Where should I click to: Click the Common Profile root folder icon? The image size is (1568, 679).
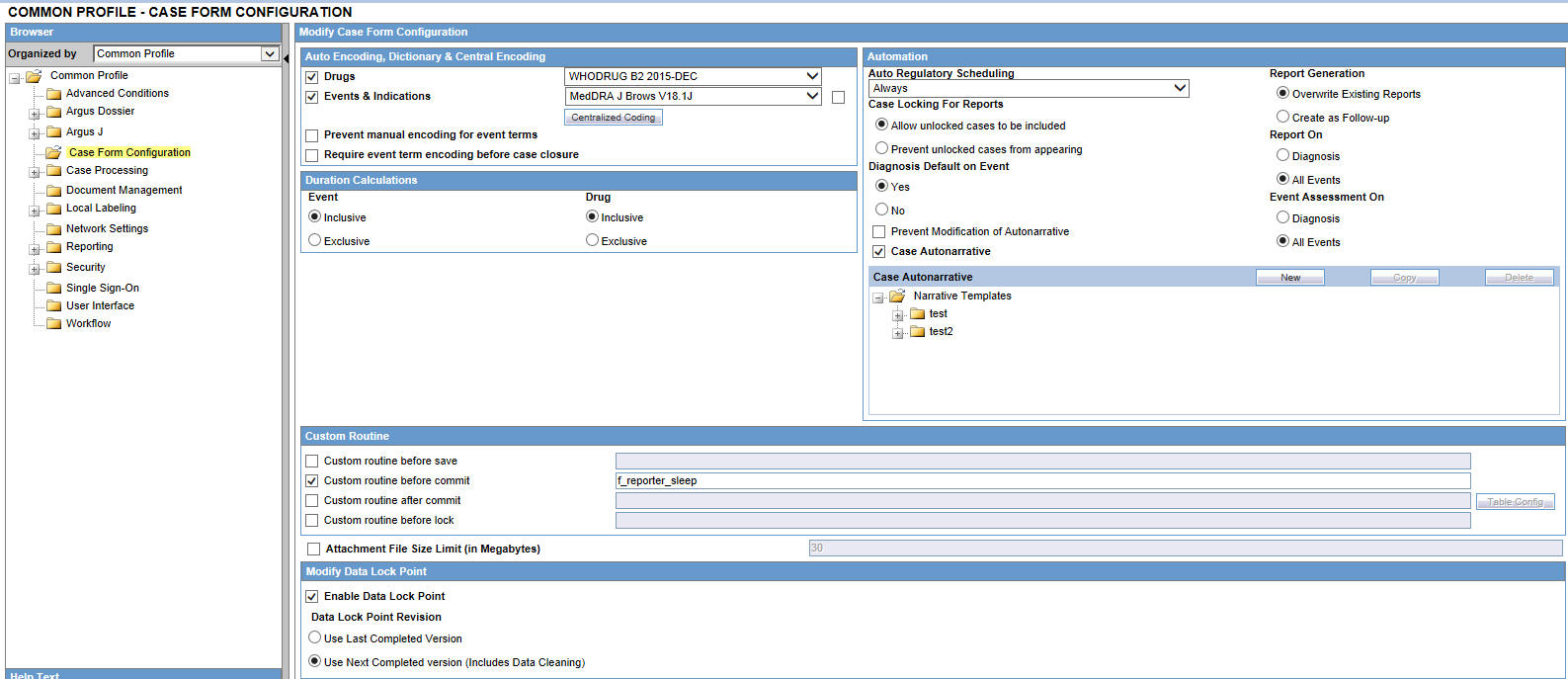(x=34, y=76)
